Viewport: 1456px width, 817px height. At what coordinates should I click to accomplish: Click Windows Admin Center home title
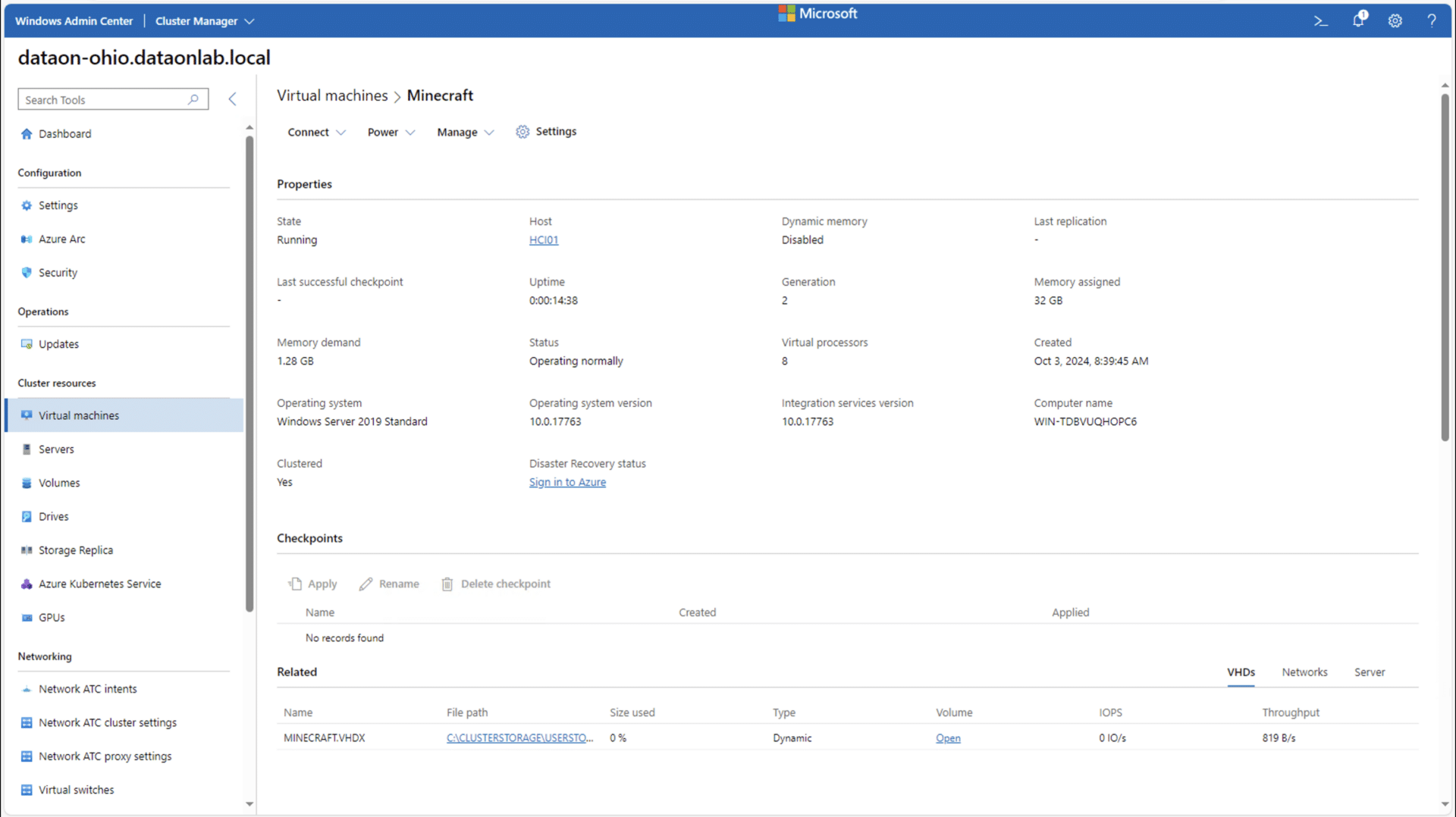pos(74,21)
